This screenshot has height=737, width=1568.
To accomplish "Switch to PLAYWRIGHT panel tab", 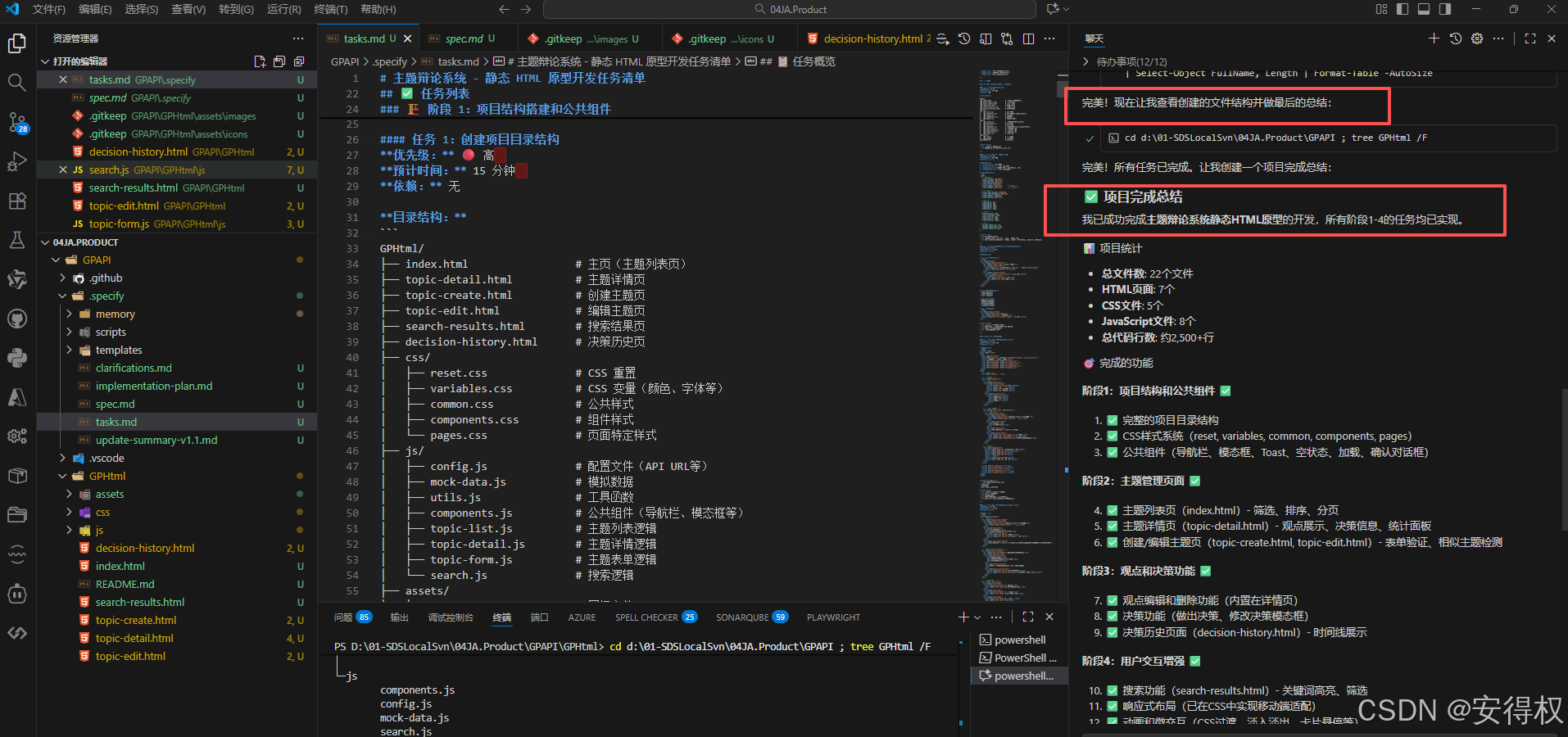I will pos(833,617).
